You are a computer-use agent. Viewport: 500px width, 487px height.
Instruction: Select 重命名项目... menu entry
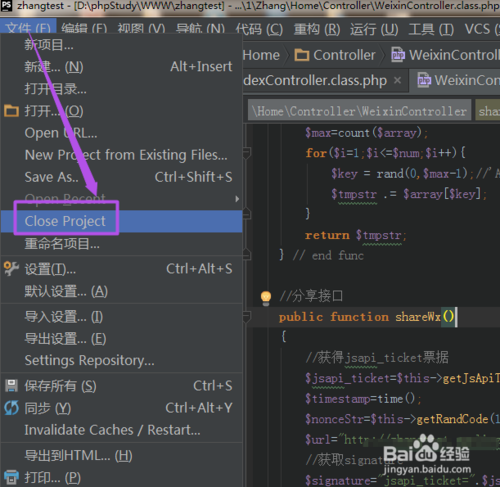121,244
